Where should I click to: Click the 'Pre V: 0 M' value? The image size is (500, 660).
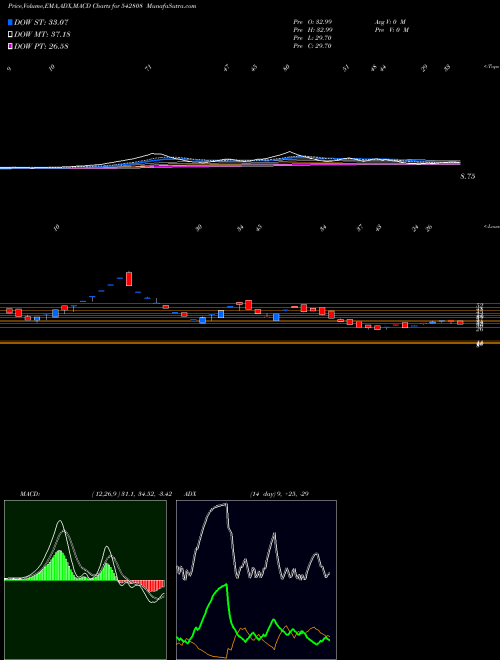[x=393, y=30]
